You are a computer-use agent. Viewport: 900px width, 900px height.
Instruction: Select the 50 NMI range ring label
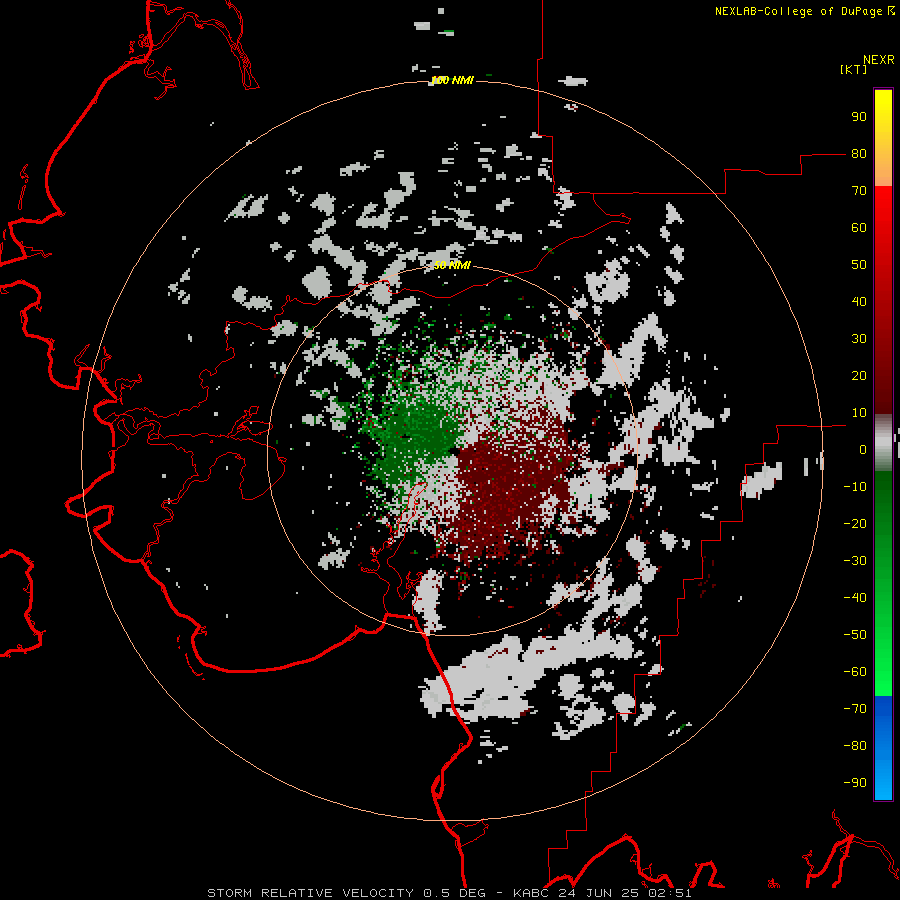452,265
